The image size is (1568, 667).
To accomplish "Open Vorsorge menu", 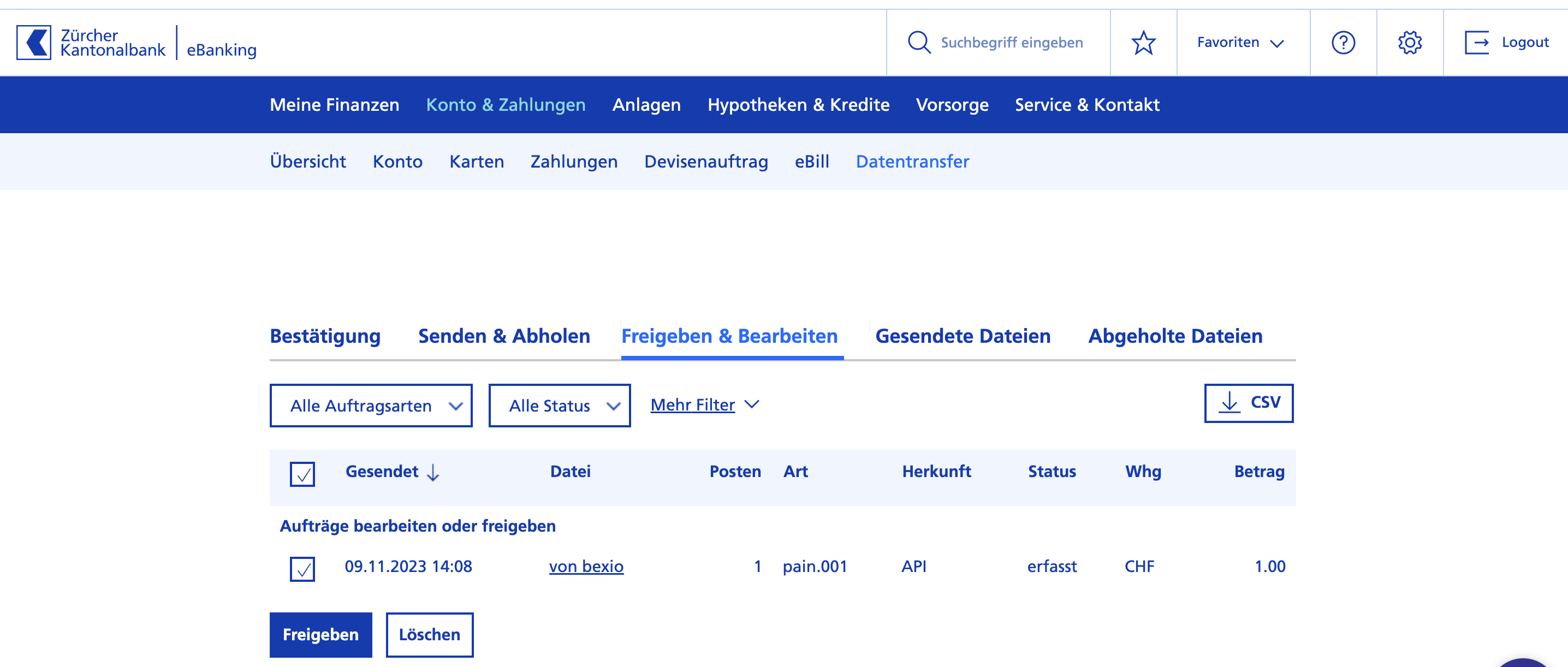I will [952, 105].
